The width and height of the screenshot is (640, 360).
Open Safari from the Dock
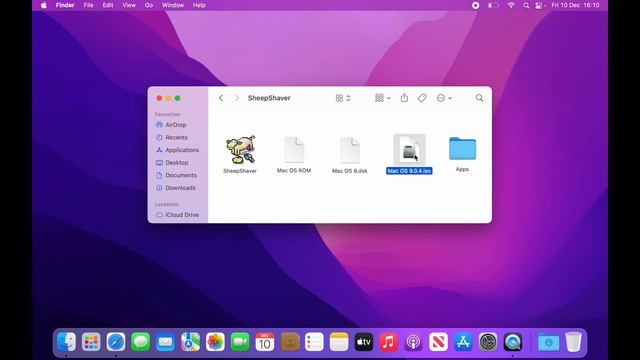pos(116,342)
